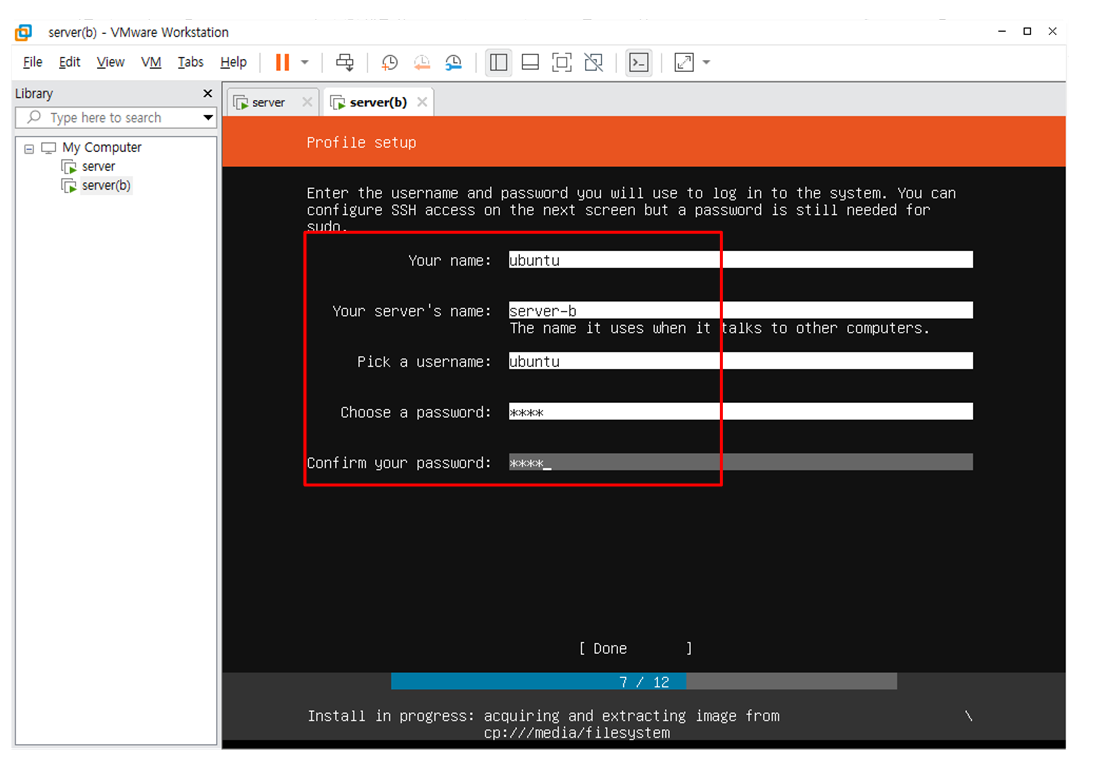1101x765 pixels.
Task: Click the VMware Workstation logo icon
Action: pyautogui.click(x=24, y=32)
